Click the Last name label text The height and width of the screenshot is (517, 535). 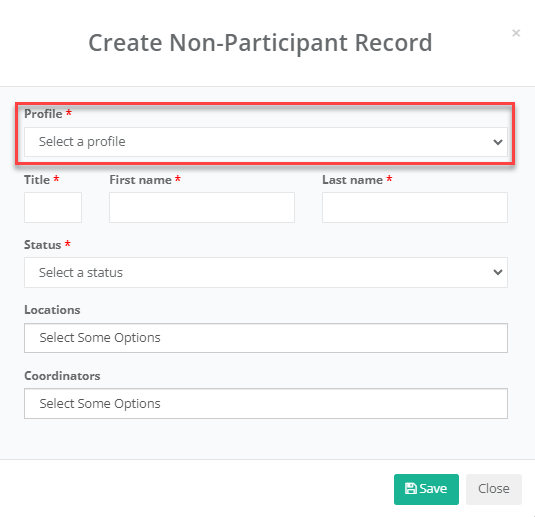[352, 180]
